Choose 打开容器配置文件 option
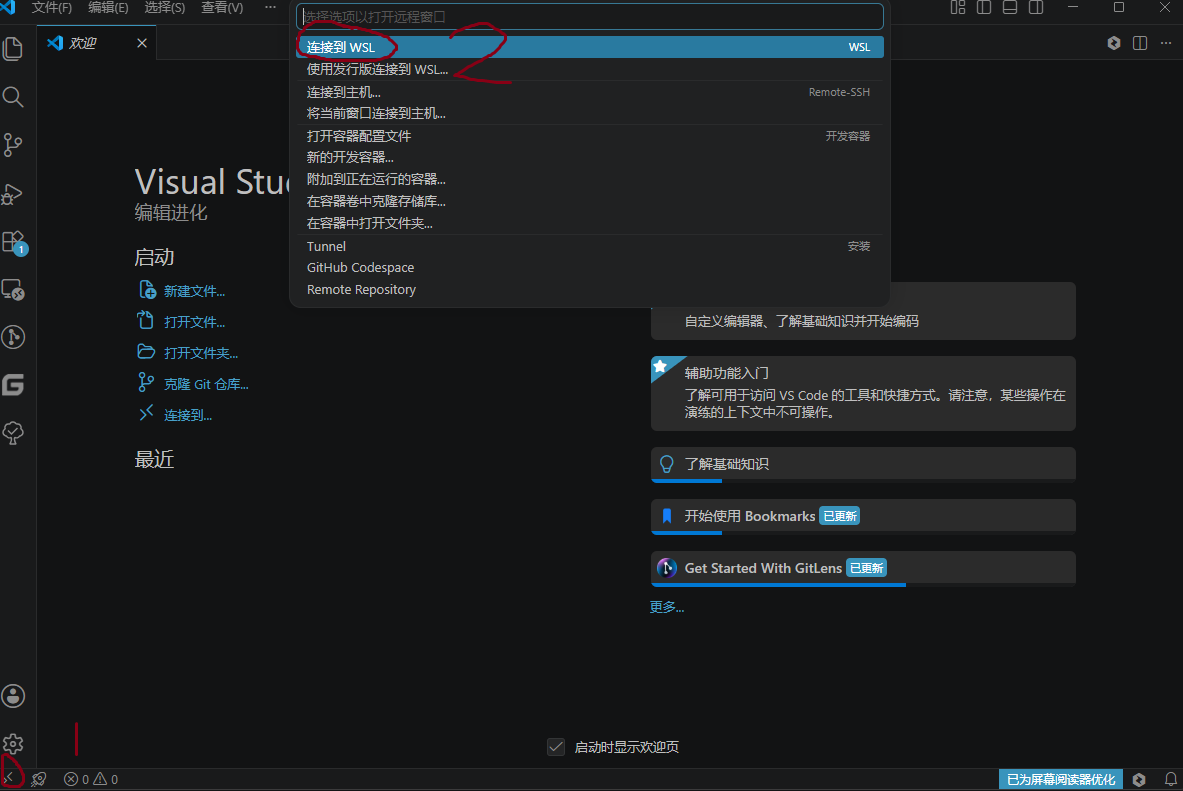The image size is (1183, 791). [x=589, y=136]
